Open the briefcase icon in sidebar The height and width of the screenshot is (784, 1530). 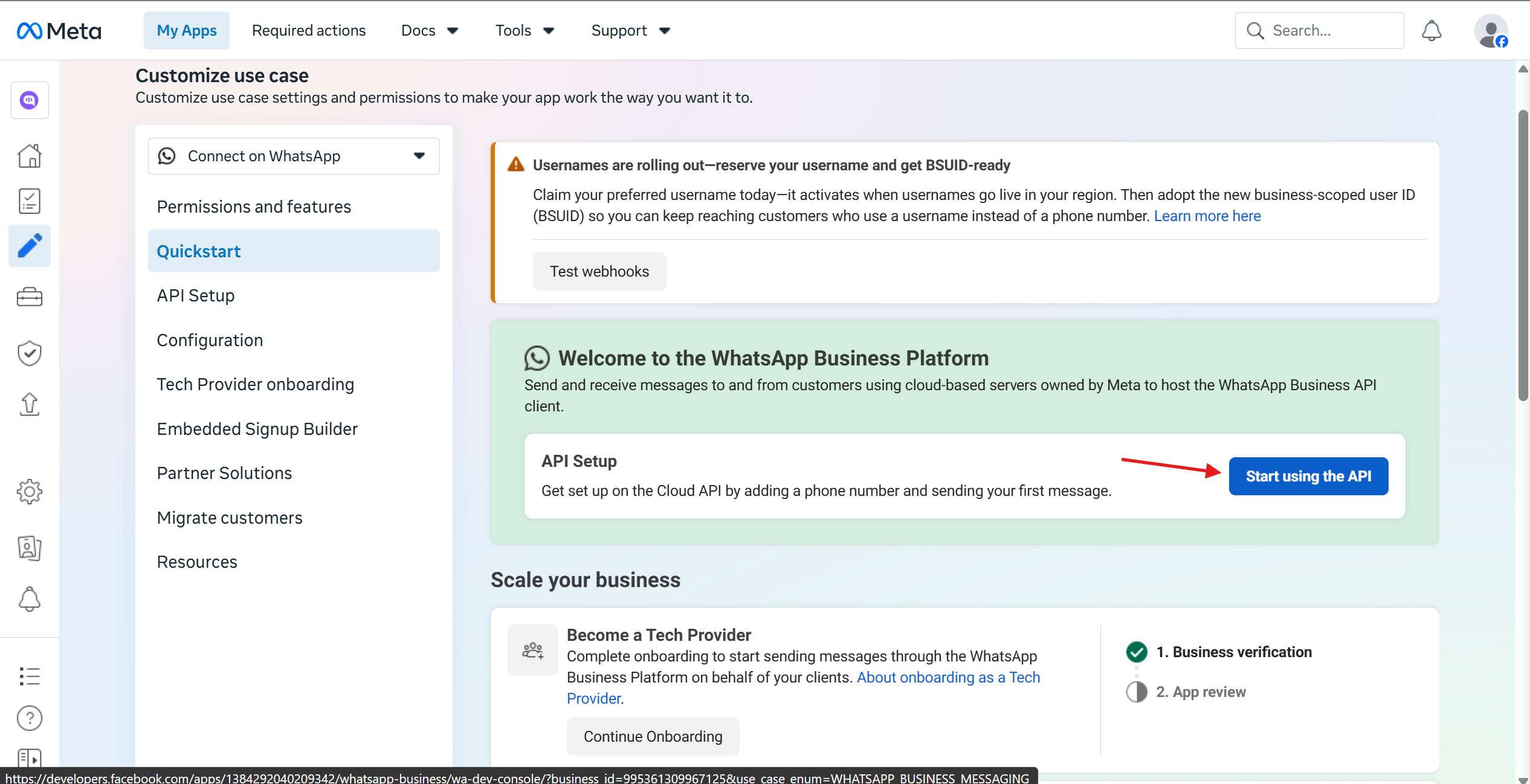click(x=30, y=297)
